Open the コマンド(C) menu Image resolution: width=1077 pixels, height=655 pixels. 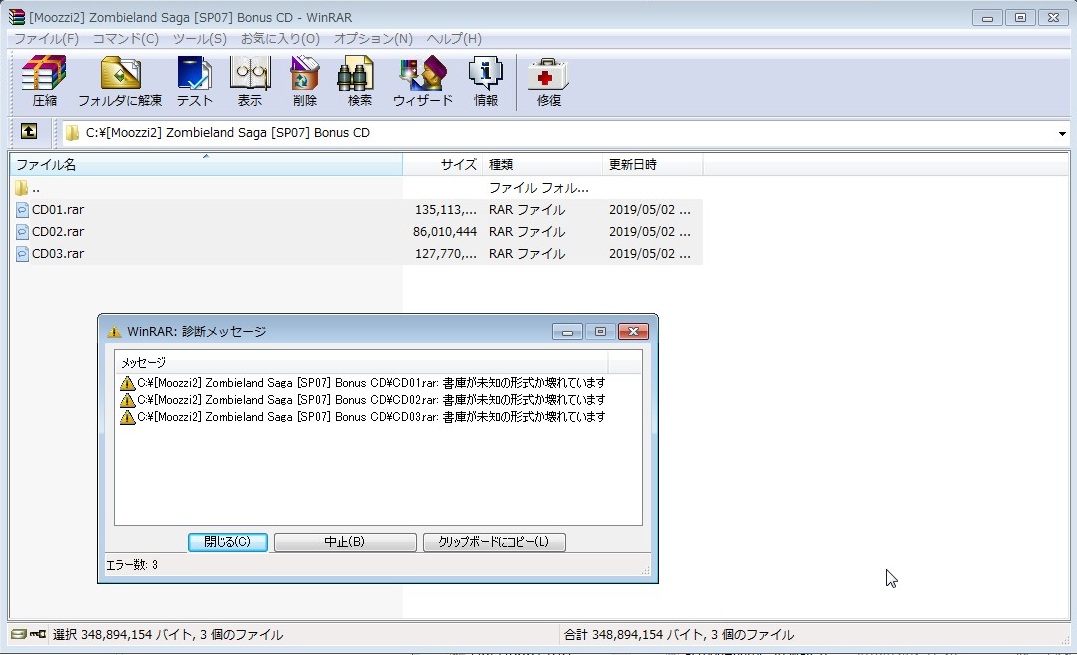pos(126,38)
